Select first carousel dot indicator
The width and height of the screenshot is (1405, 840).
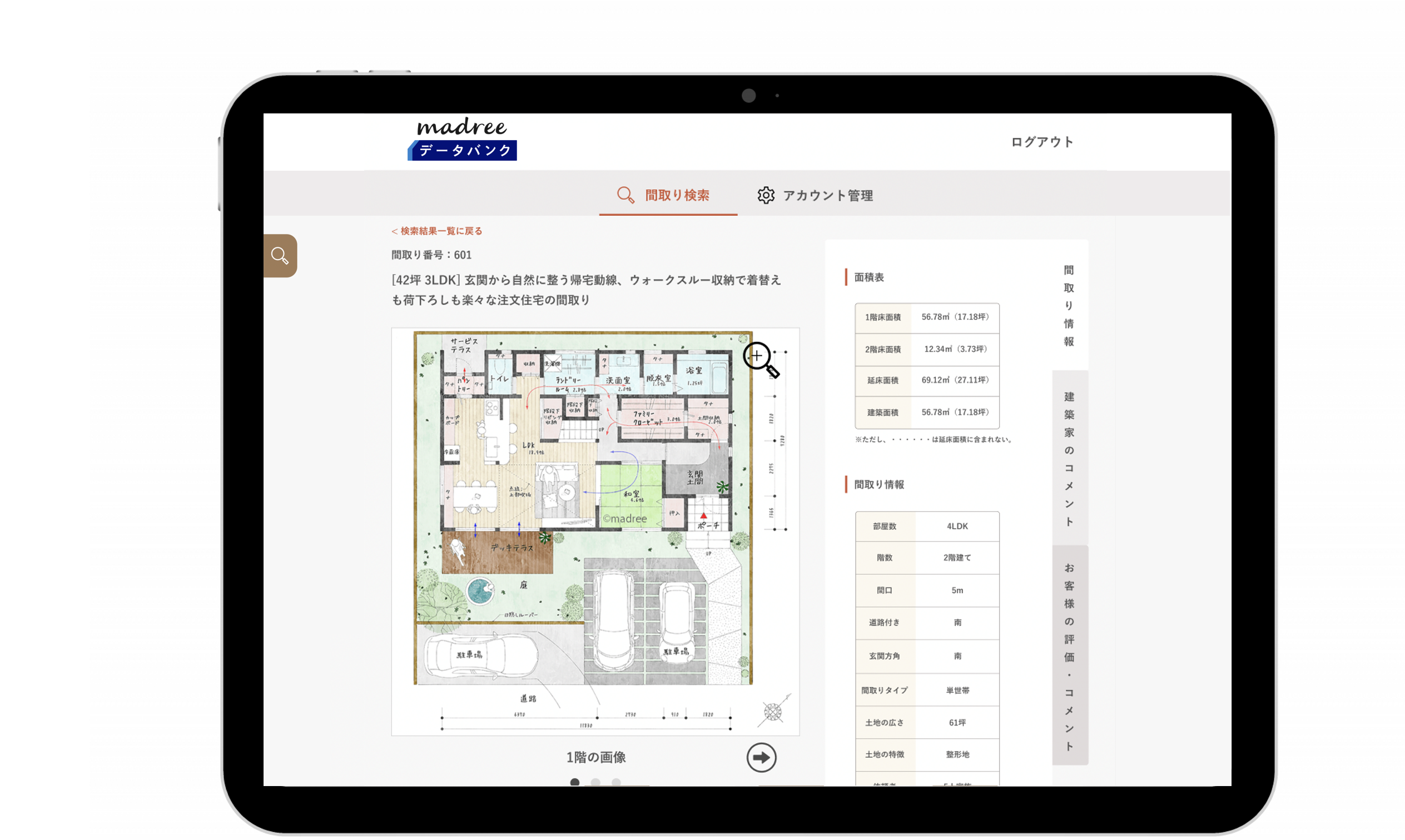574,782
